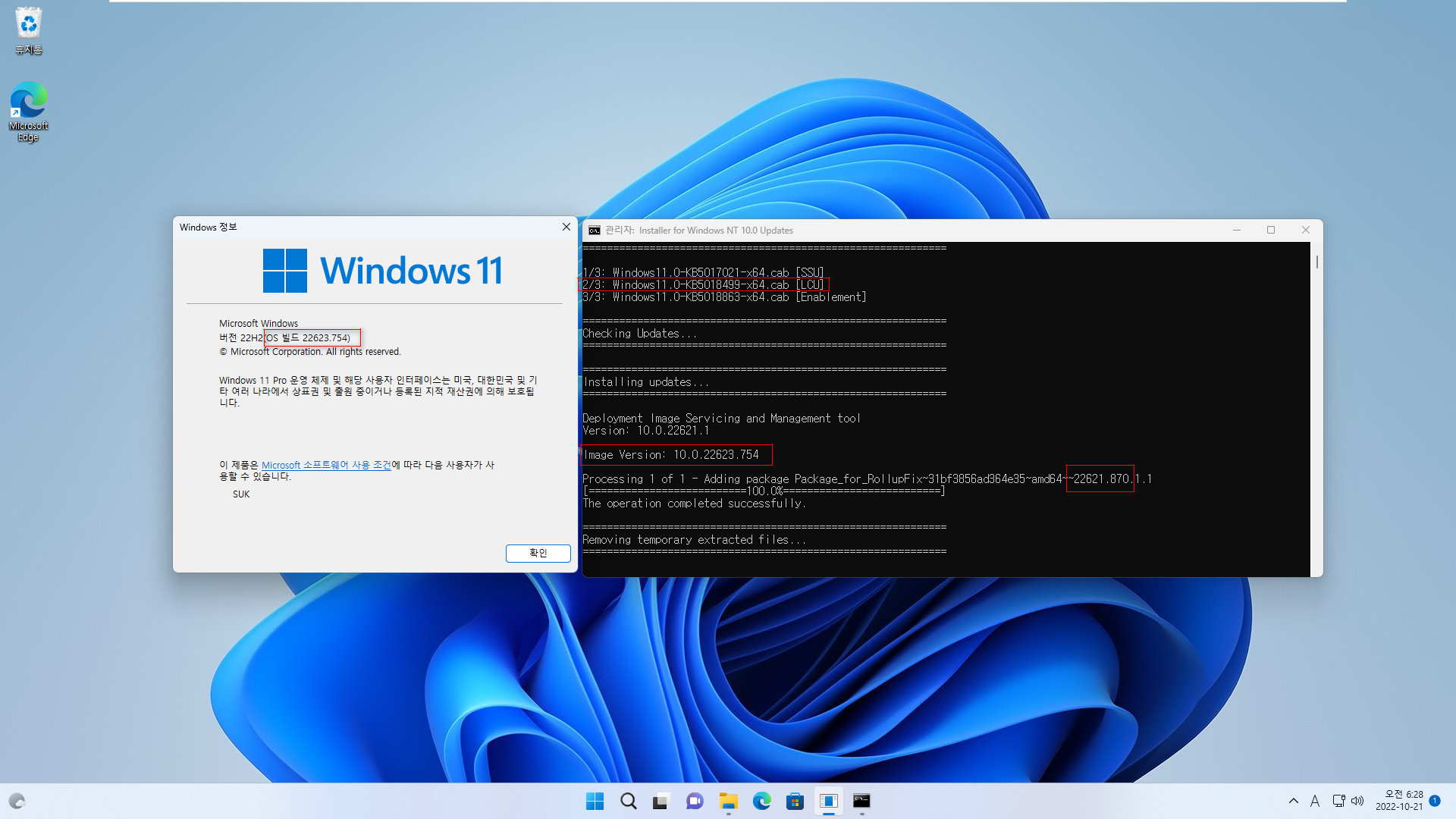Click the IME language indicator A

[x=1315, y=801]
